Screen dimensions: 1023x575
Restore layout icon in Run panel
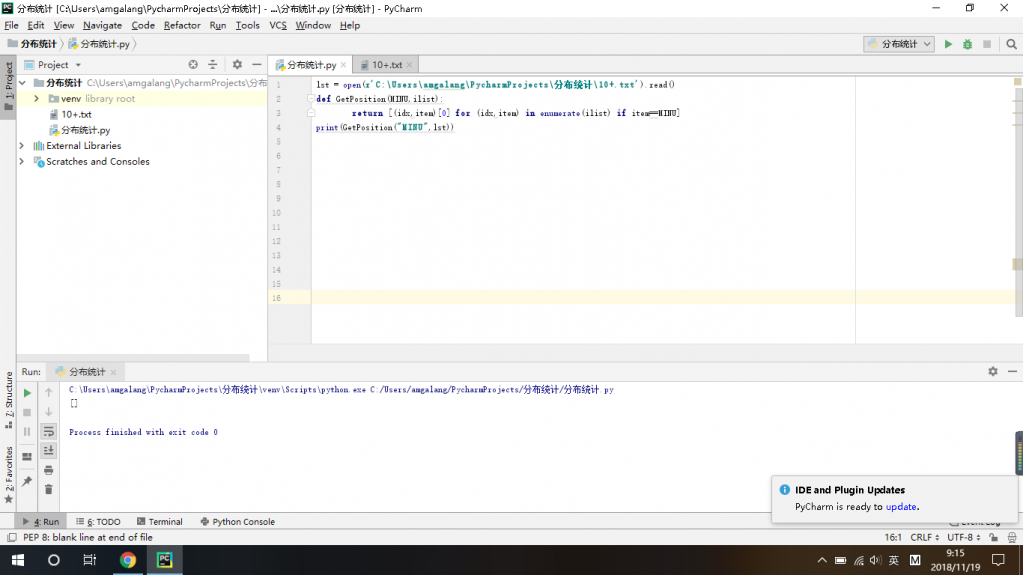[x=27, y=457]
